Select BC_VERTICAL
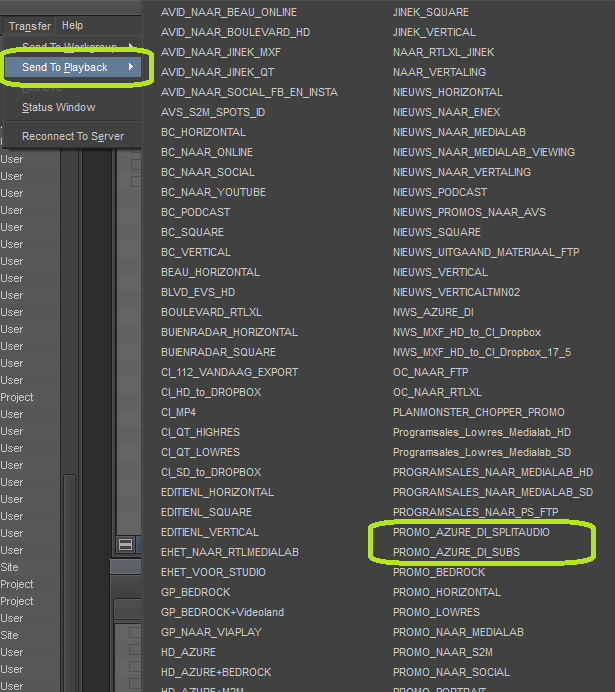 coord(196,252)
